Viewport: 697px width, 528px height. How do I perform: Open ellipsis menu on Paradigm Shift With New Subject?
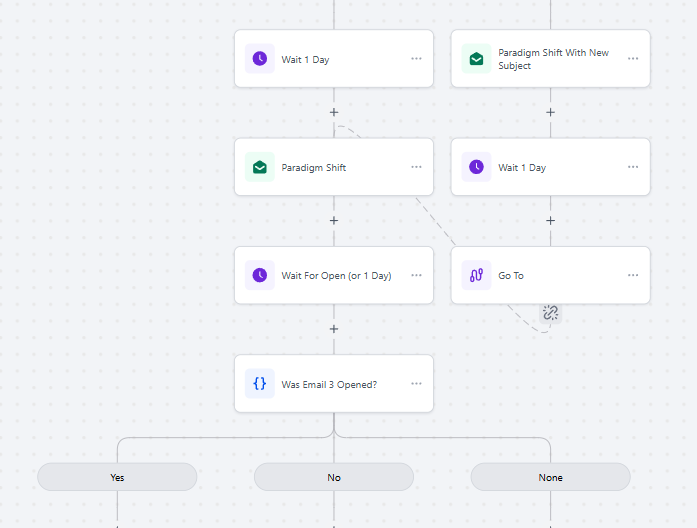tap(633, 59)
